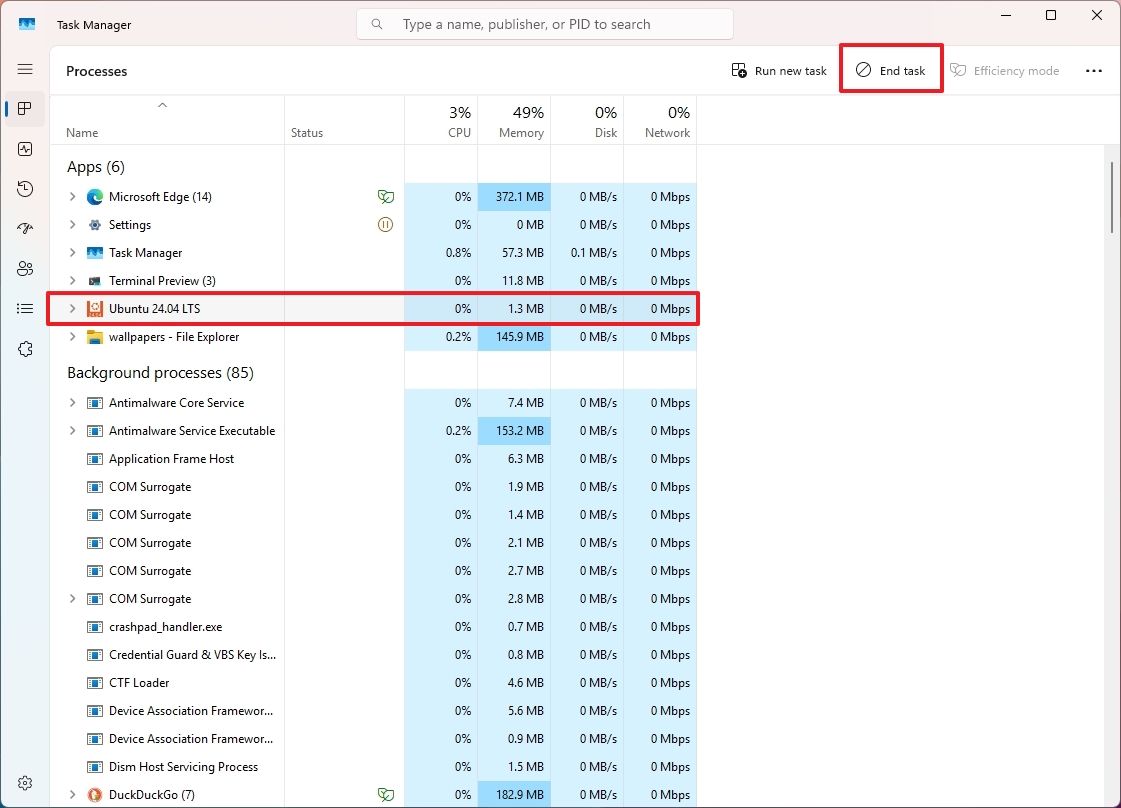Switch to the App history view
Screen dimensions: 1121x808
(x=25, y=188)
